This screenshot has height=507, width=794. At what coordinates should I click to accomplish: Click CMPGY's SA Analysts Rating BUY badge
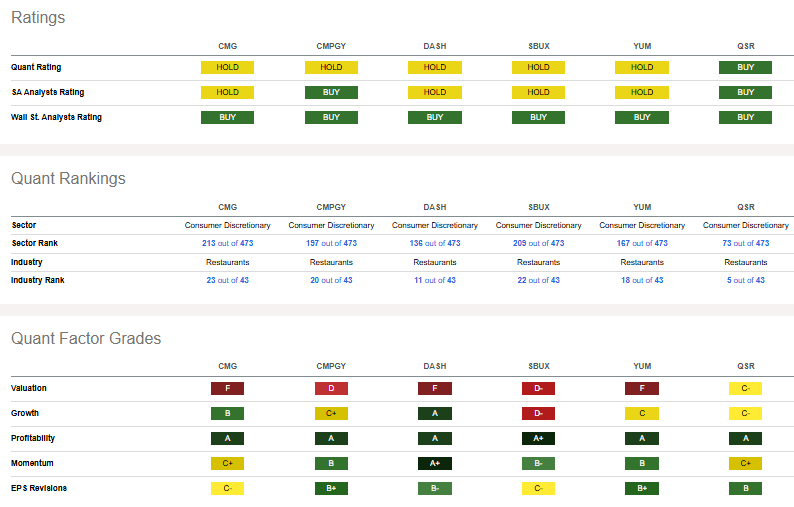click(x=331, y=92)
